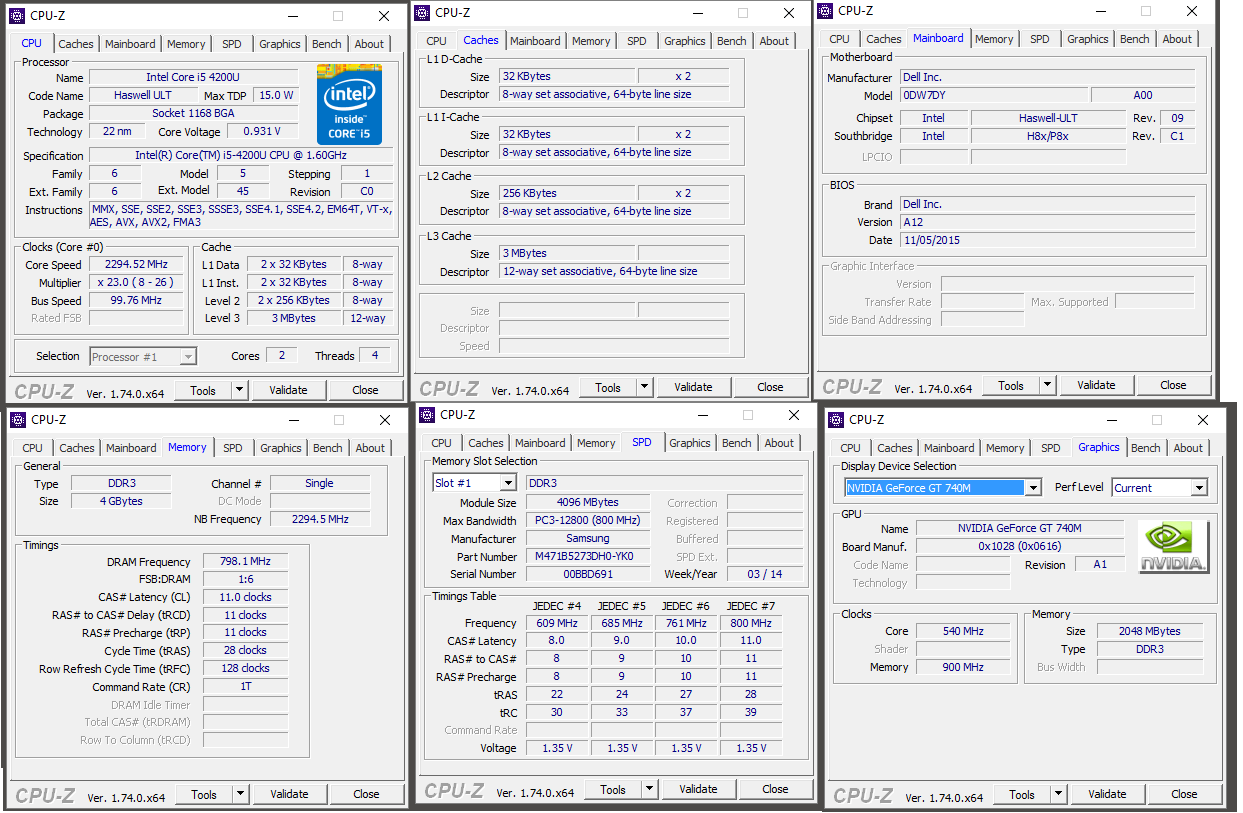
Task: Switch to the Caches tab in the CPU-tab window
Action: click(76, 44)
